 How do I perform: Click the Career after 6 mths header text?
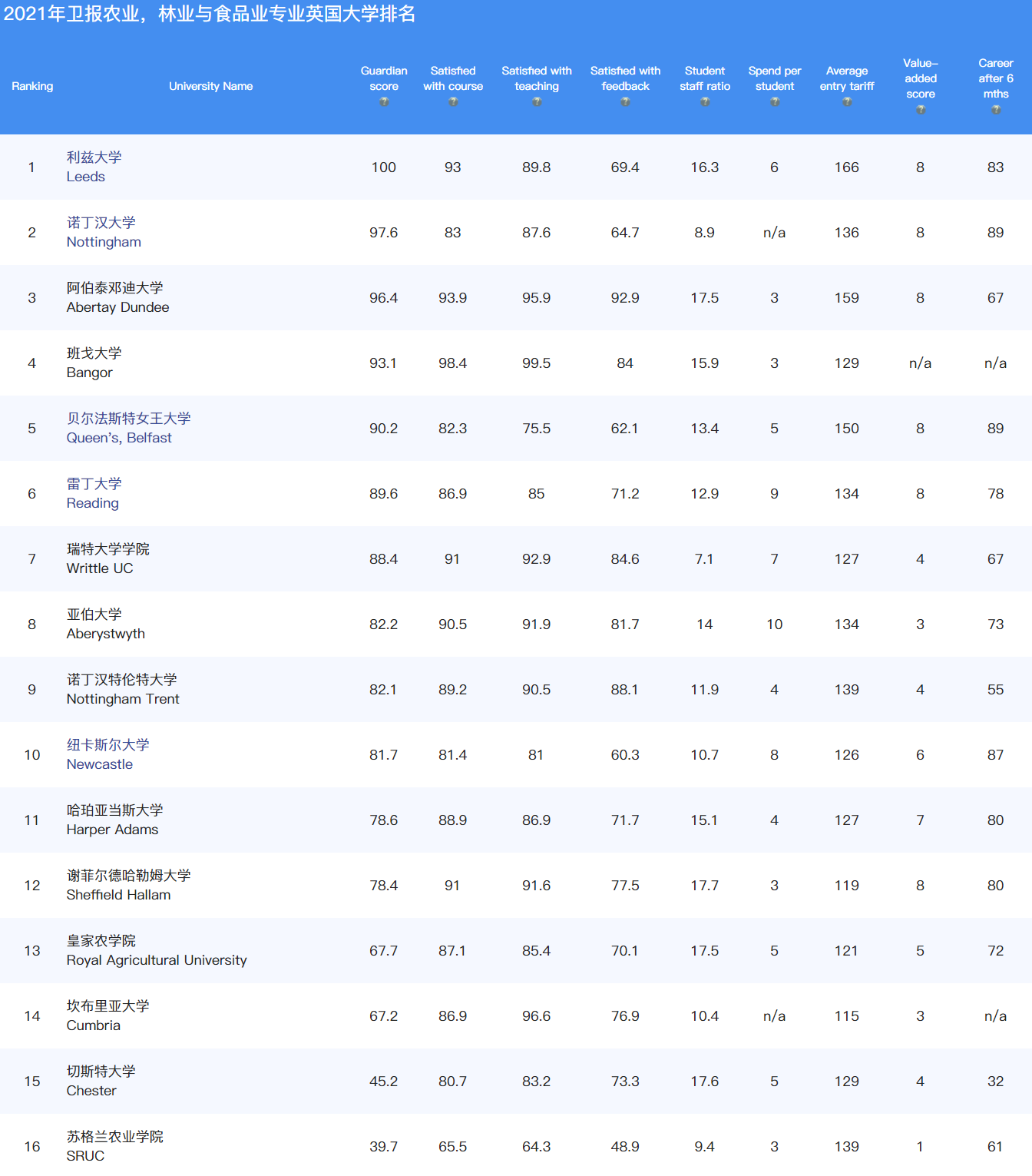[x=996, y=78]
